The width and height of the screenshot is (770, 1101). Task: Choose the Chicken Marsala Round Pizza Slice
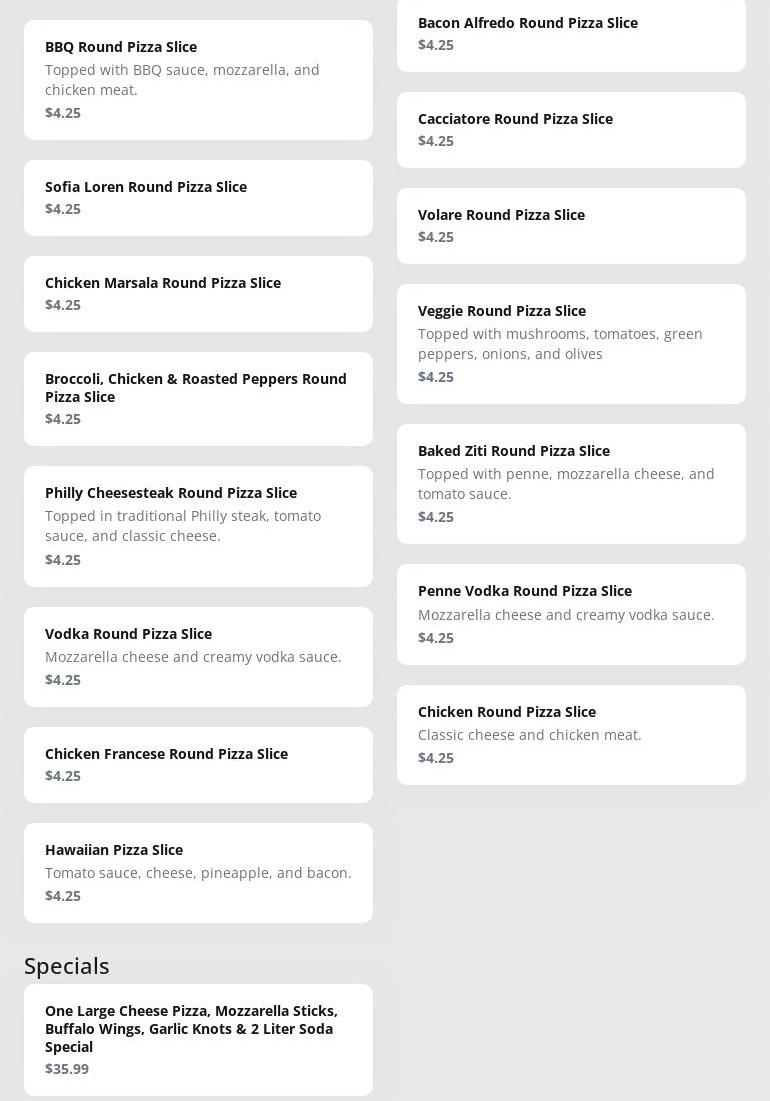tap(198, 293)
